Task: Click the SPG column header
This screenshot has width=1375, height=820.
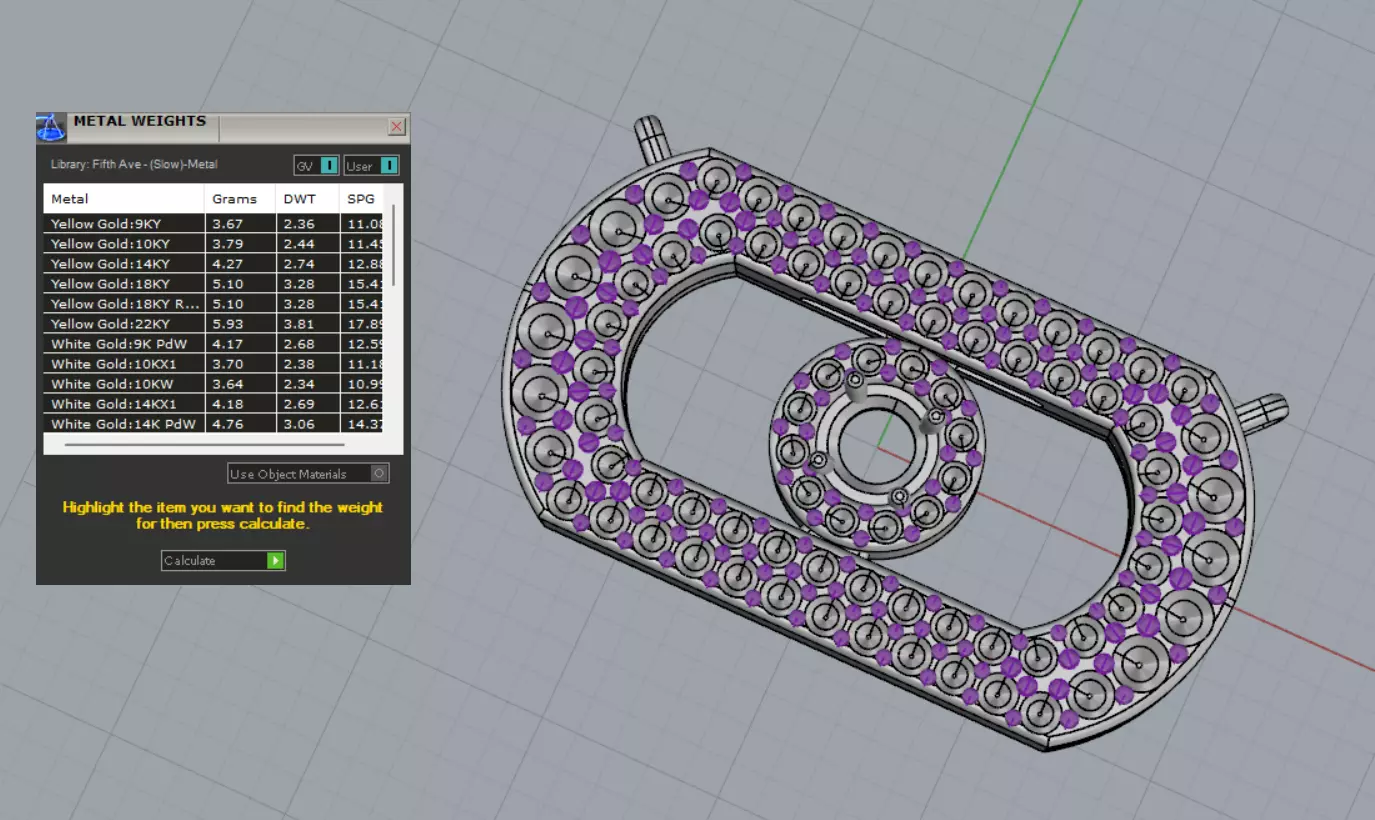Action: click(x=362, y=199)
